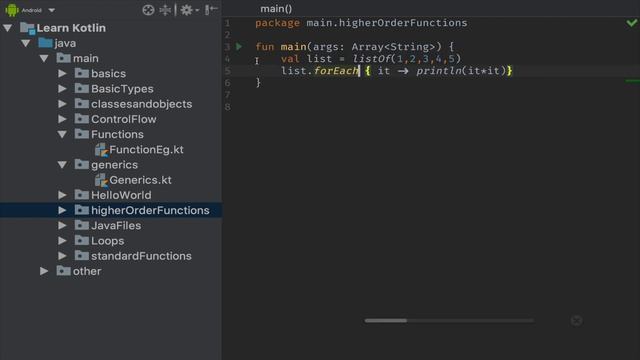This screenshot has width=640, height=360.
Task: Click the green run gutter arrow for main
Action: tap(239, 47)
